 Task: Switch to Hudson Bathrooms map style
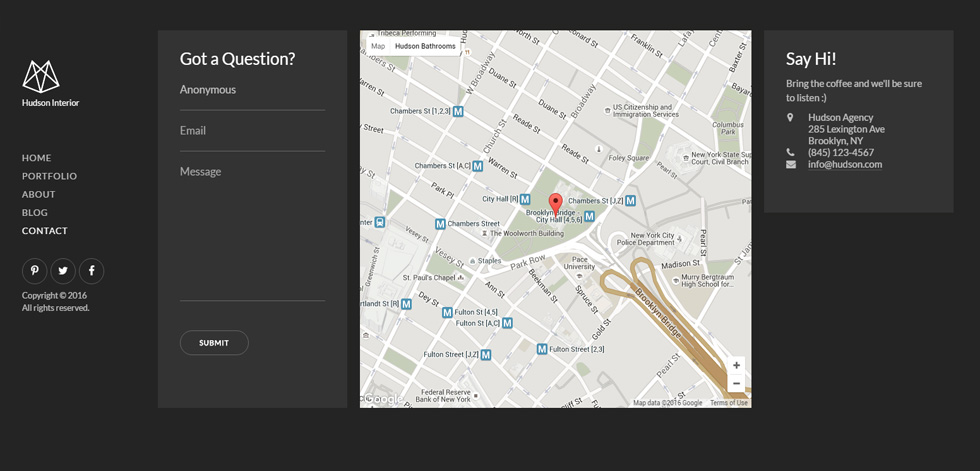pos(425,46)
